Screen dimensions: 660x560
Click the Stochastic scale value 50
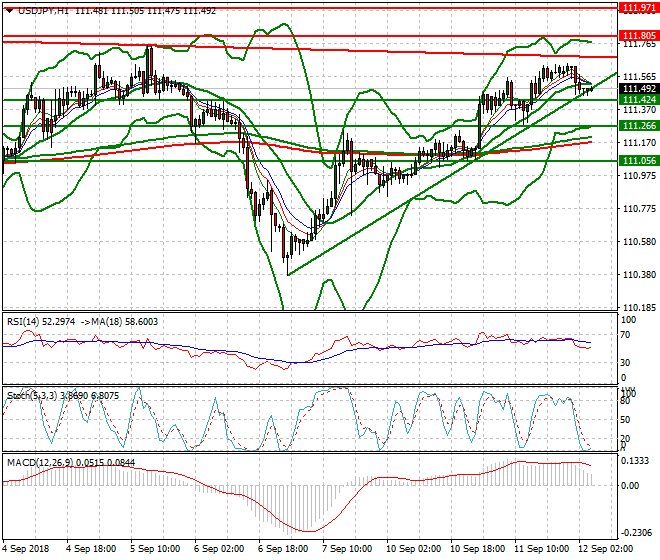tap(625, 420)
